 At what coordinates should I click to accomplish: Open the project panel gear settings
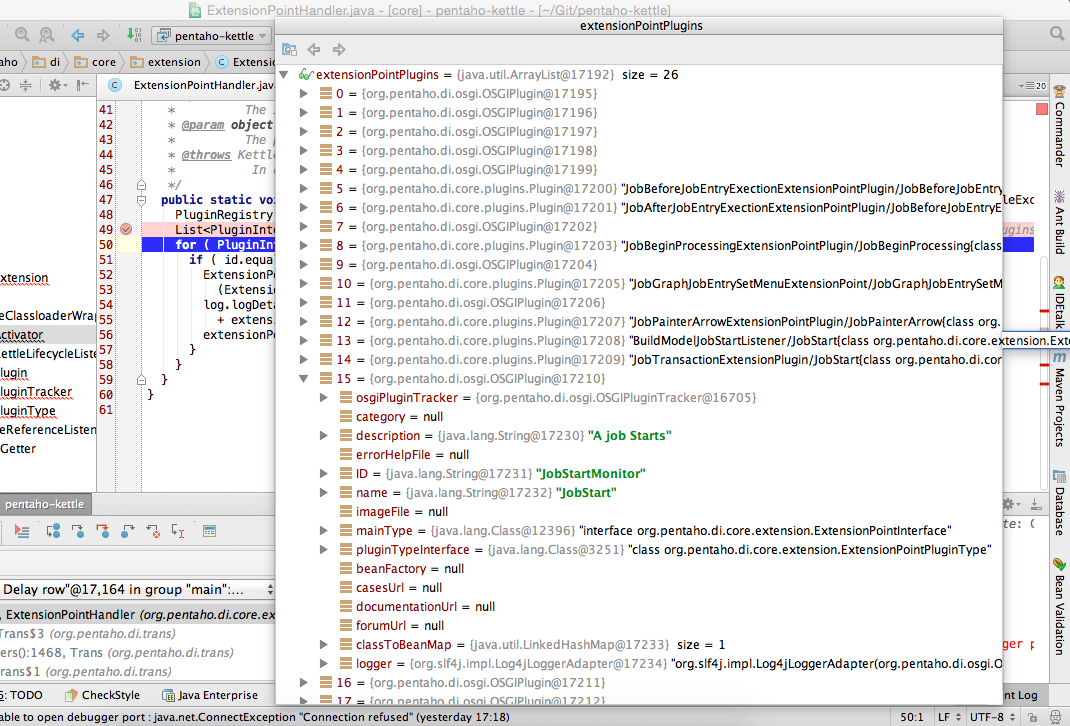55,85
